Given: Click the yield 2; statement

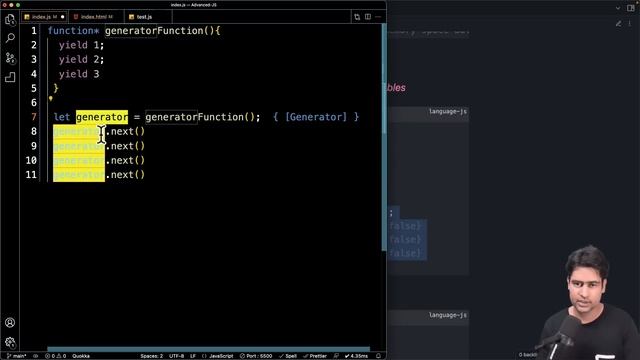Looking at the screenshot, I should click(81, 60).
